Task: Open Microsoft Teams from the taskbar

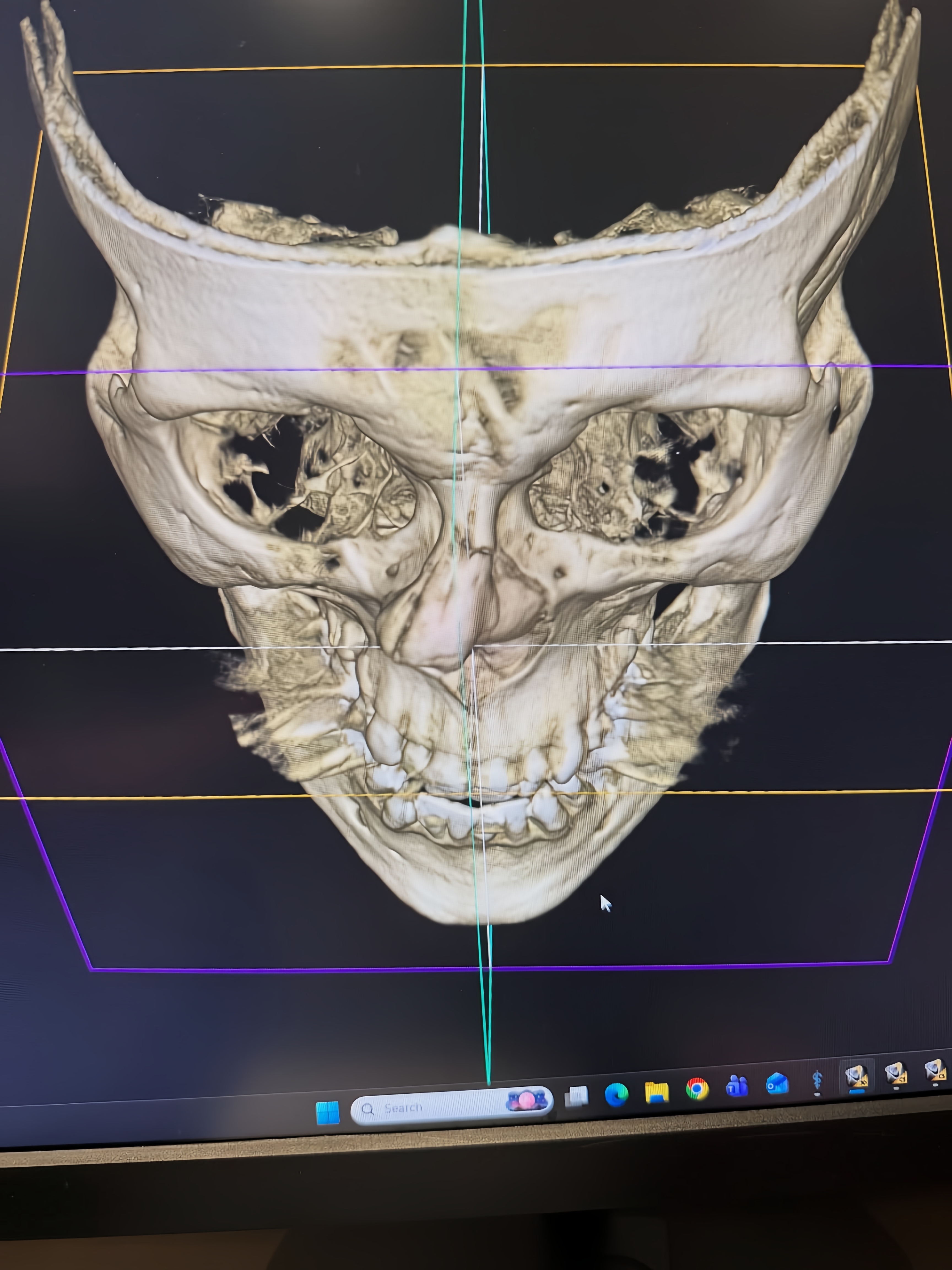Action: click(737, 1086)
